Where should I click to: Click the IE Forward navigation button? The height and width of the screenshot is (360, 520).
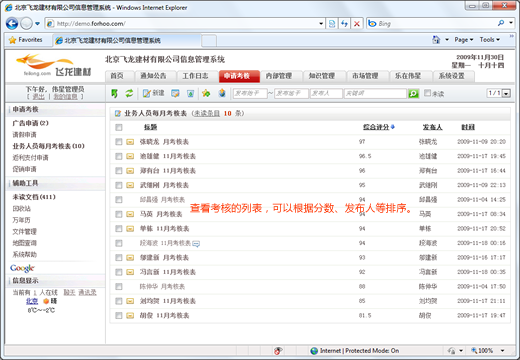click(x=26, y=23)
